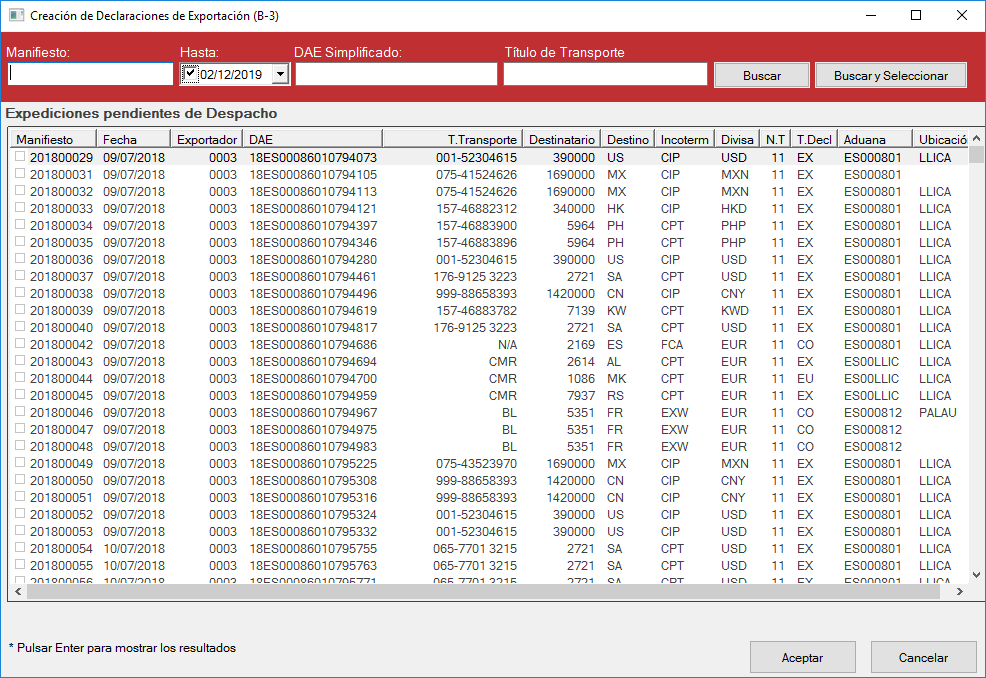Click Buscar y Seleccionar button
Image resolution: width=986 pixels, height=678 pixels.
[x=890, y=76]
